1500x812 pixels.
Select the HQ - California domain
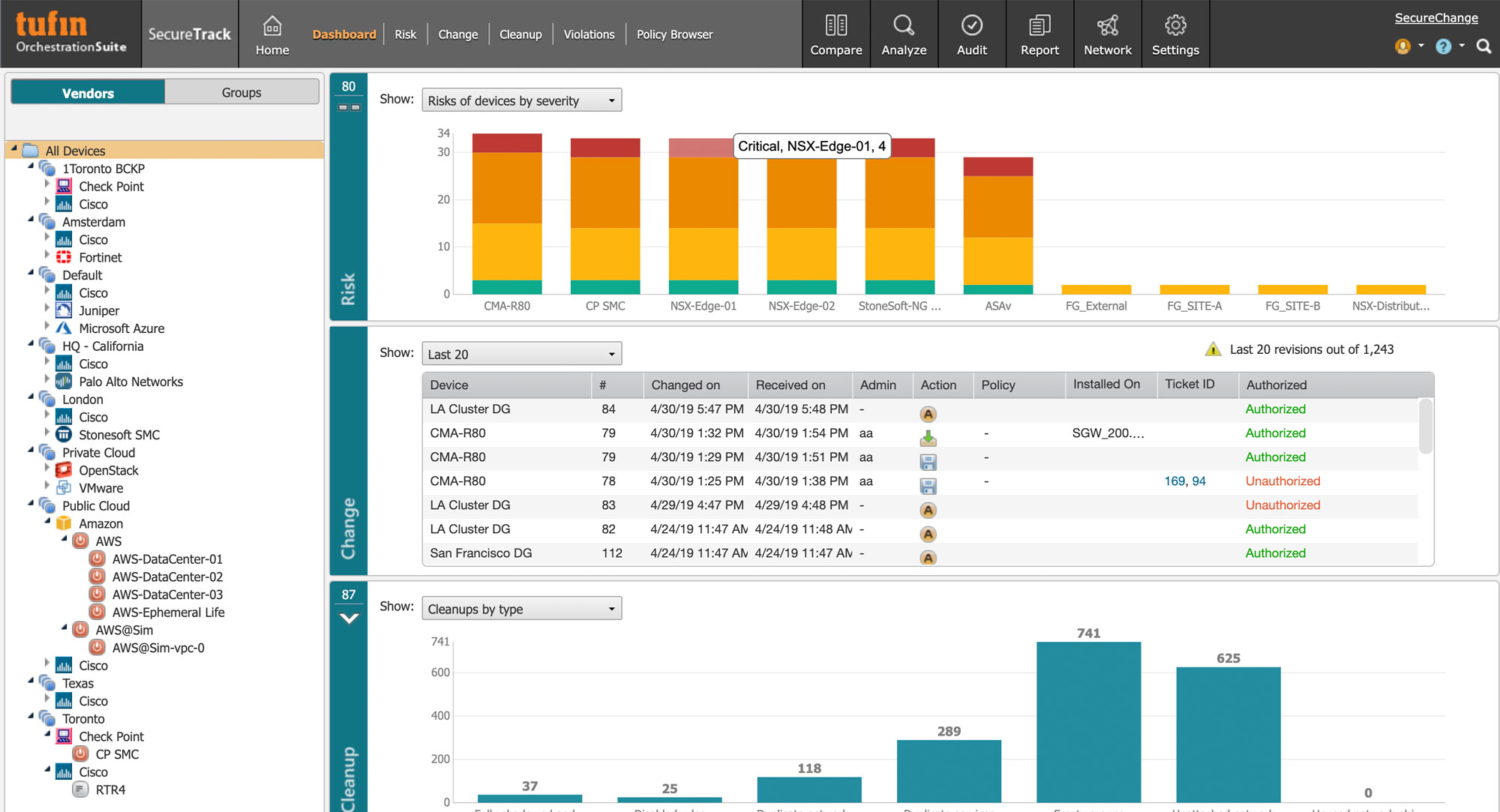[x=103, y=346]
